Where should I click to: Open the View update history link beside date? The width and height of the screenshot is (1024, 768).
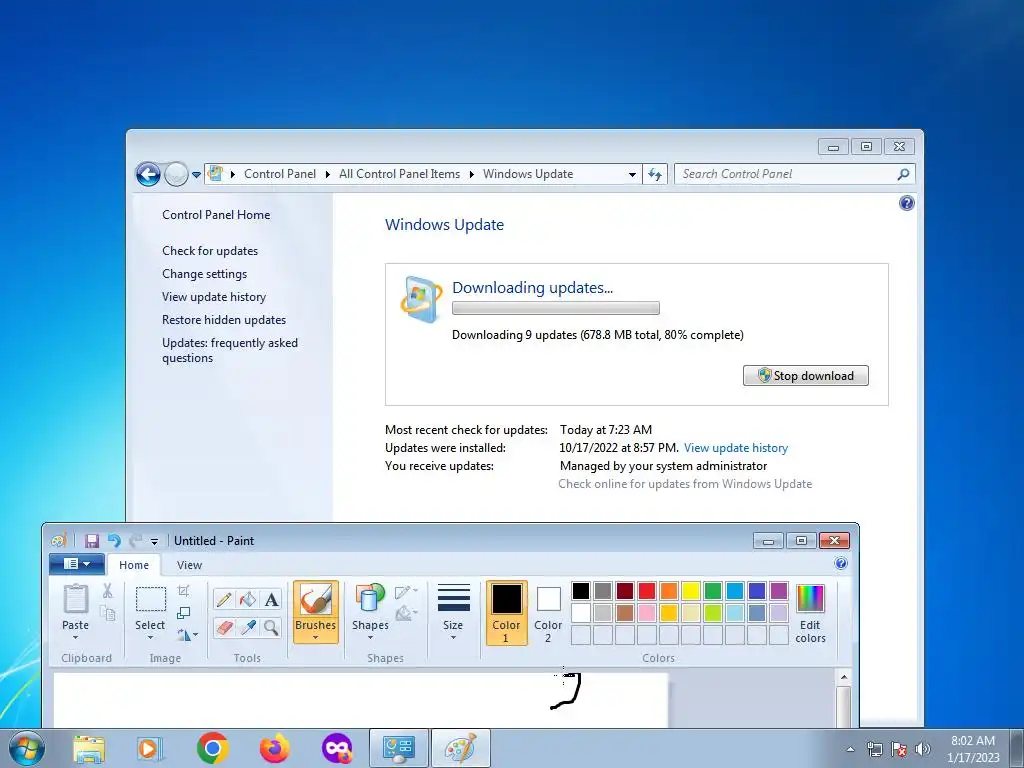tap(736, 448)
